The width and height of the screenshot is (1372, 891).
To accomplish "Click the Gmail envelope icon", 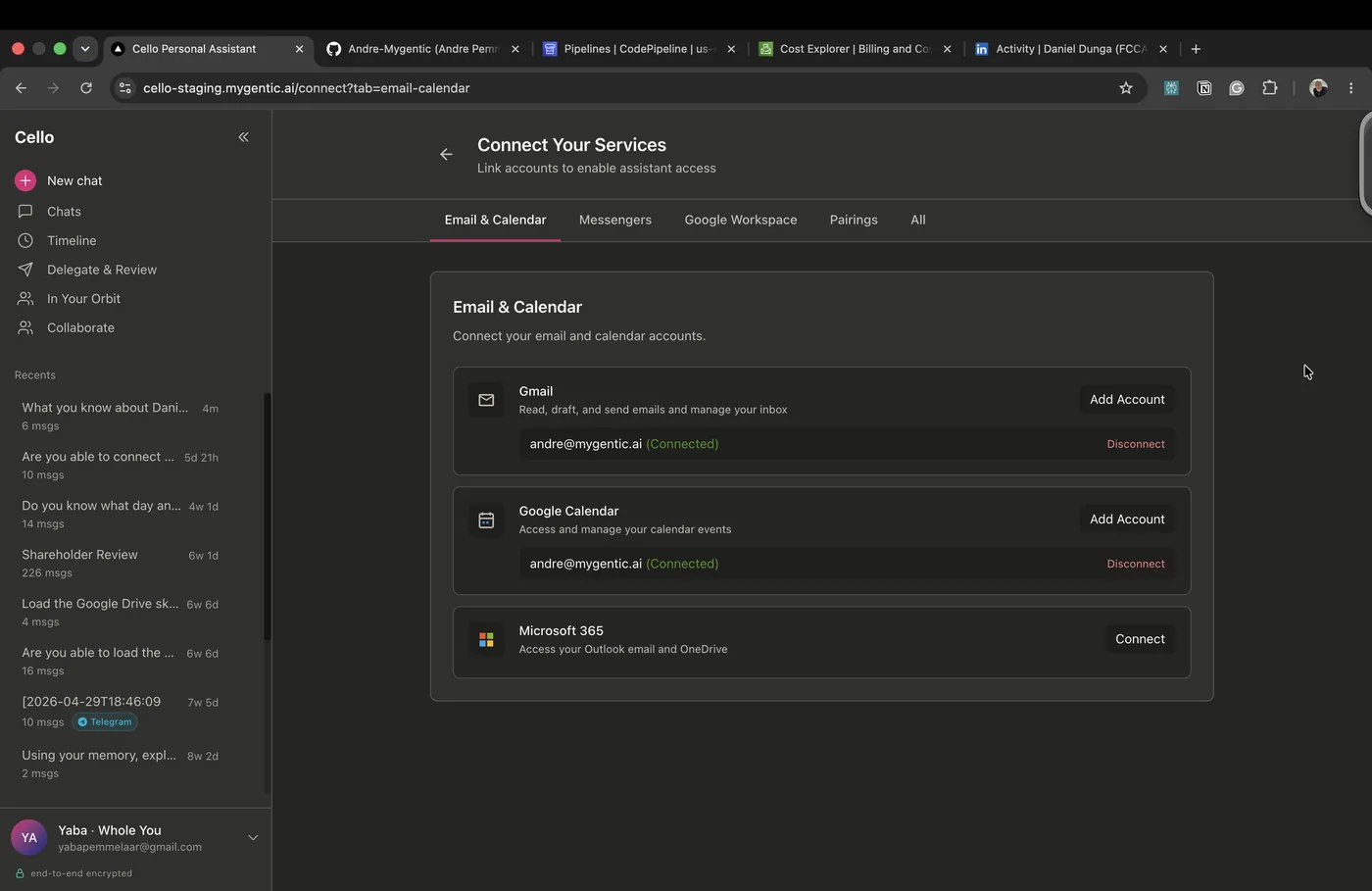I will tap(486, 400).
